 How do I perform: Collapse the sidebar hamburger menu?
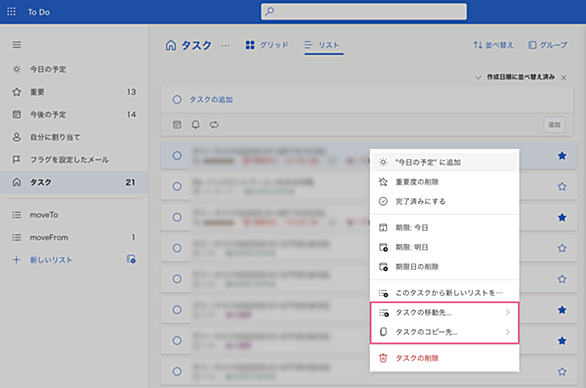click(16, 45)
